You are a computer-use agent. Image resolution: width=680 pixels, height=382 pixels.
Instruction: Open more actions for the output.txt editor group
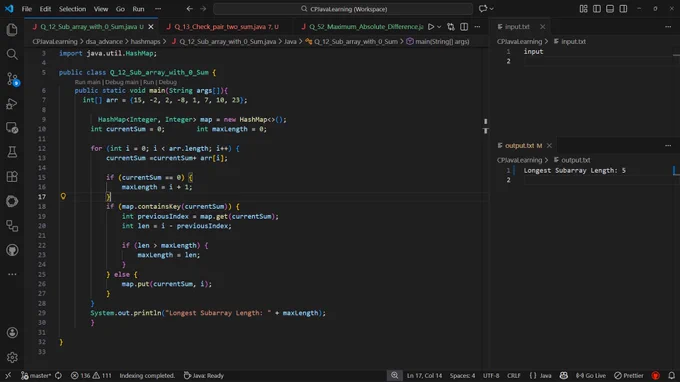click(668, 146)
